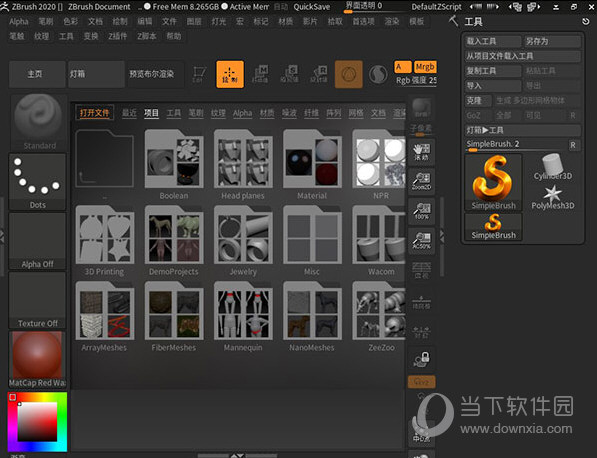Select the 项目 project tab in LightBox
Viewport: 597px width, 458px height.
coord(151,113)
